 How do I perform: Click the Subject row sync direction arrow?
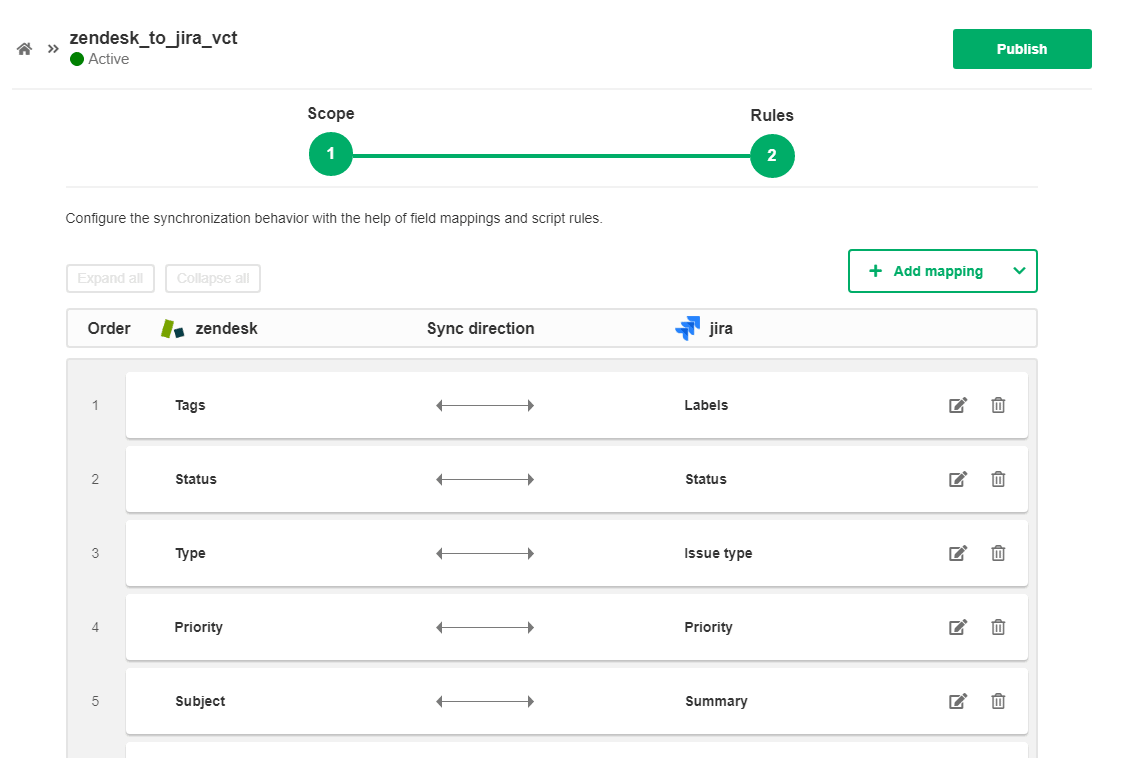coord(485,702)
